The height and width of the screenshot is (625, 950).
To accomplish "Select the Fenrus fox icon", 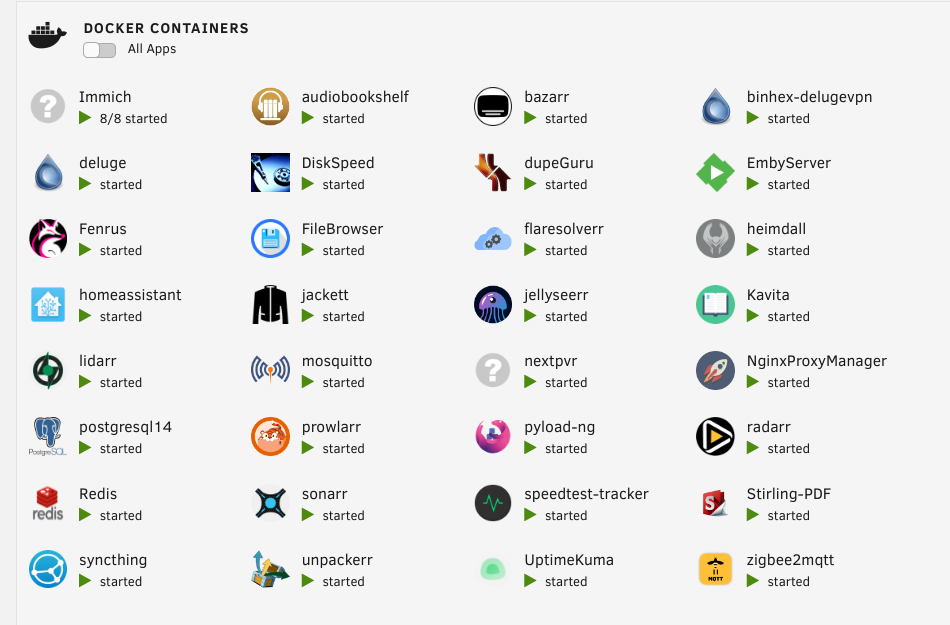I will click(48, 239).
